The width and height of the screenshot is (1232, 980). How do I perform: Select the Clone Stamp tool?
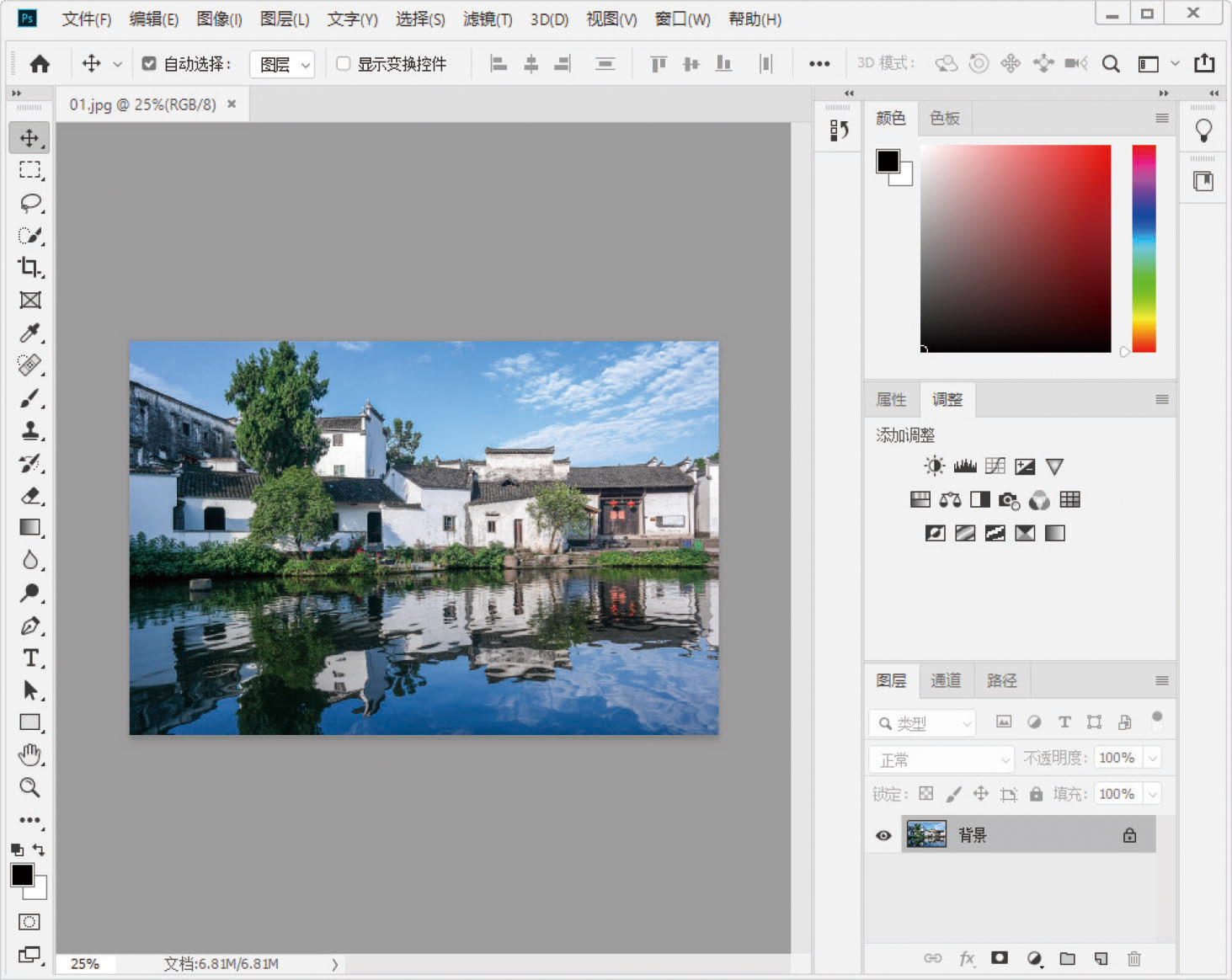tap(29, 430)
